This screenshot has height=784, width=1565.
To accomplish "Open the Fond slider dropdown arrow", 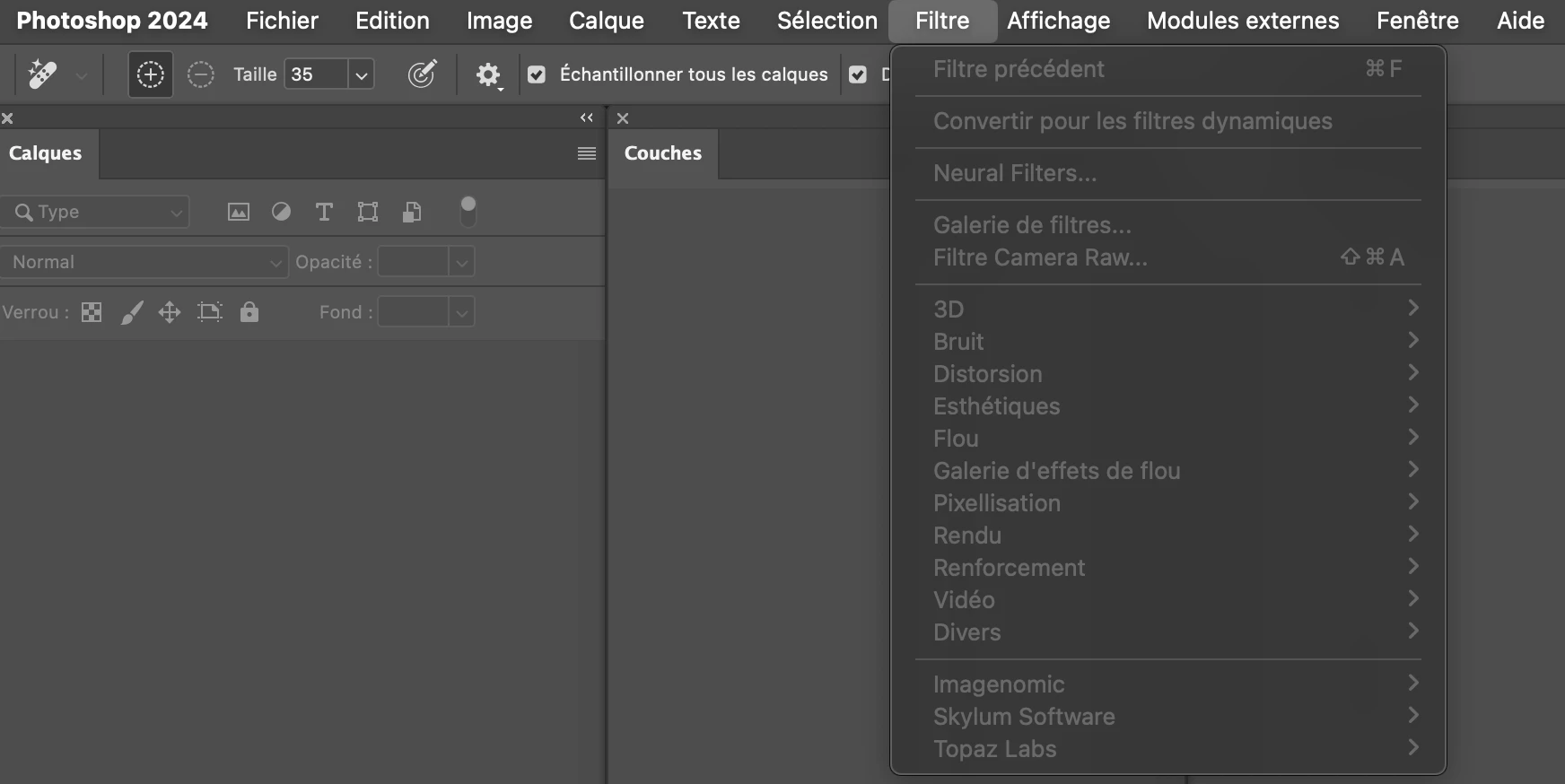I will point(461,313).
